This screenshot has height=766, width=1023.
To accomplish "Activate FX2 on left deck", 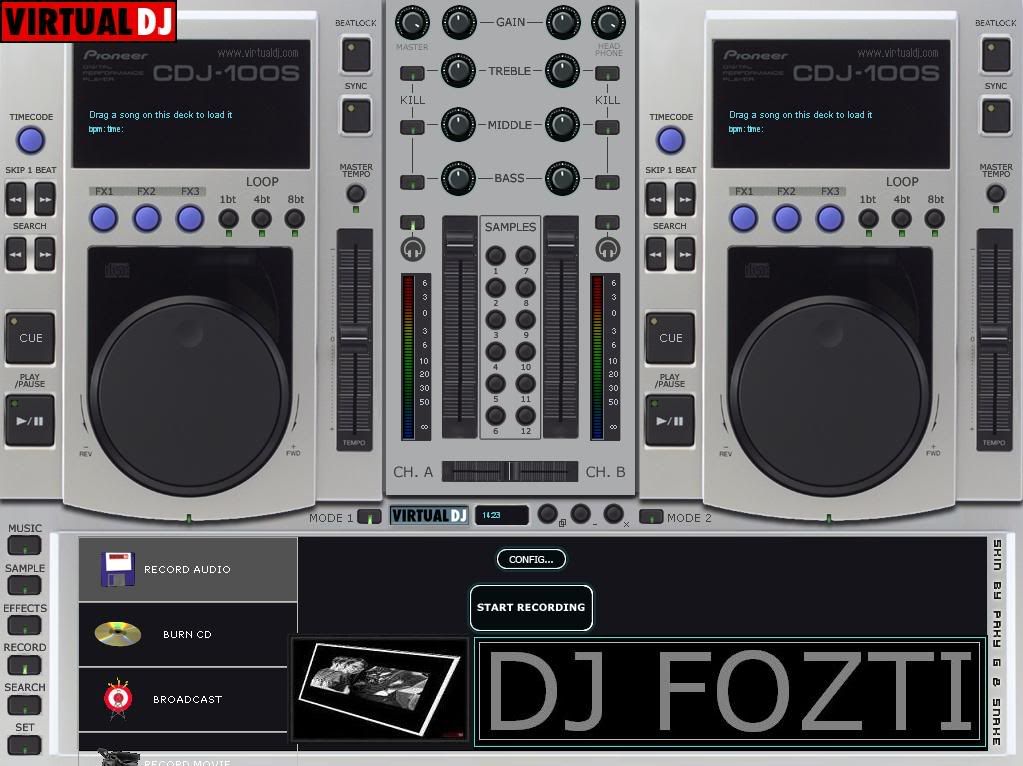I will click(x=147, y=219).
